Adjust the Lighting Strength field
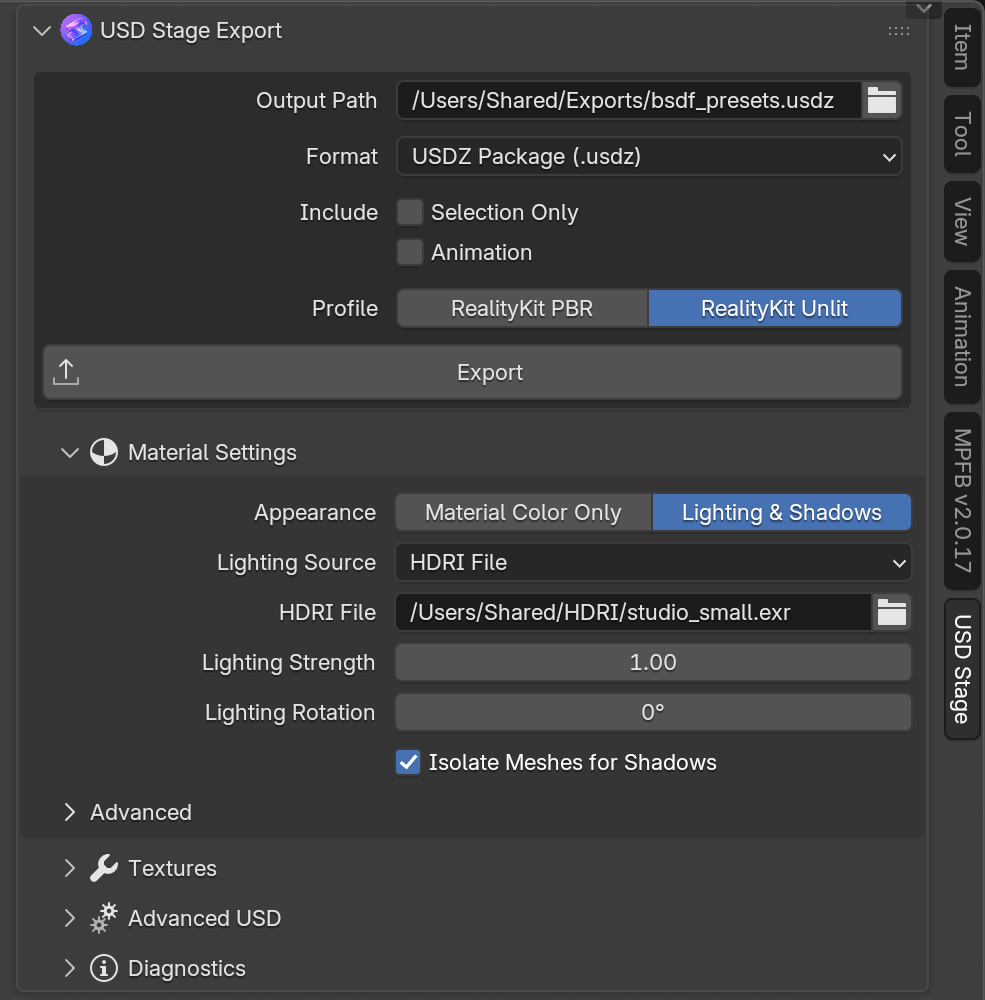This screenshot has height=1000, width=985. tap(653, 662)
